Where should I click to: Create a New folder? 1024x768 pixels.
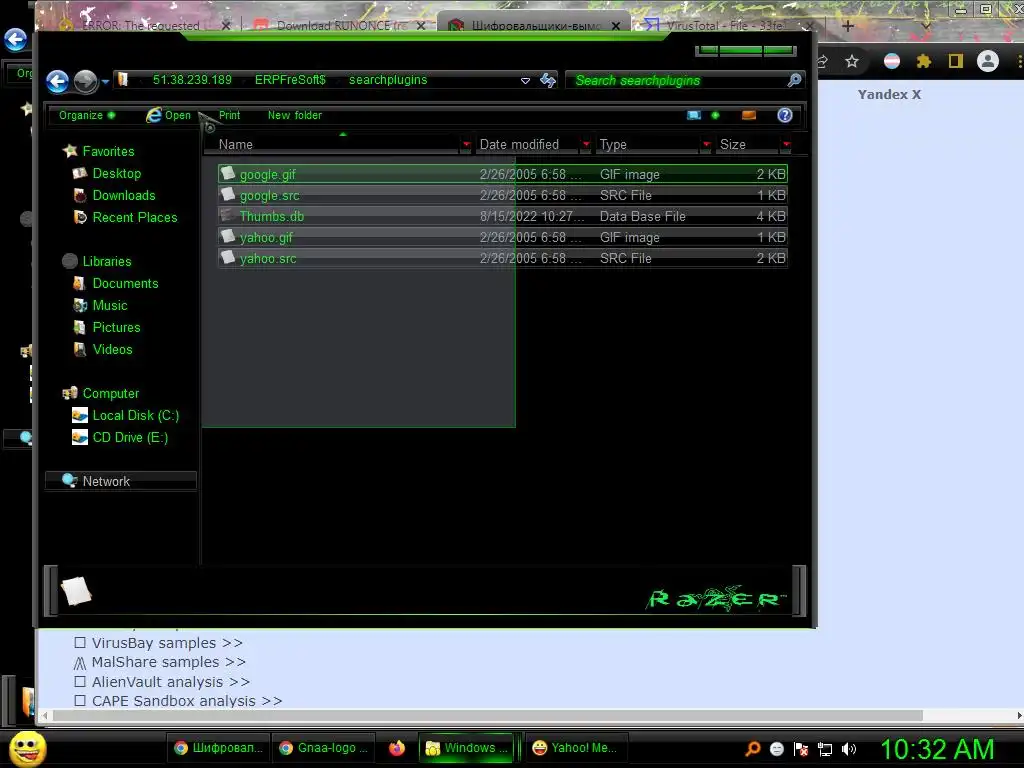[x=295, y=115]
